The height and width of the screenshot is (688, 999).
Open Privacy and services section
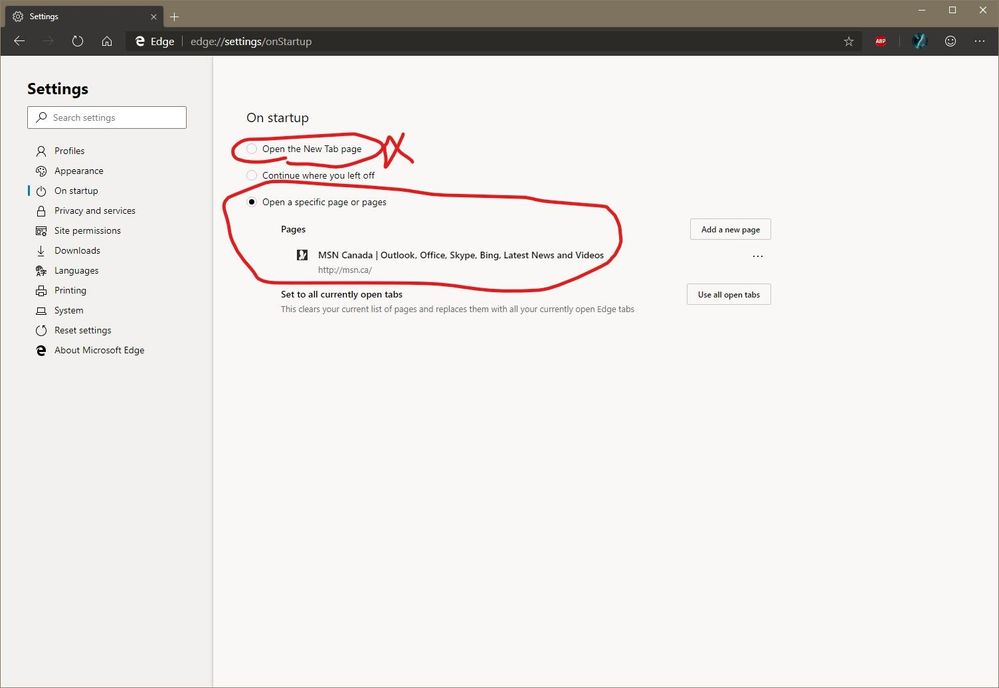tap(94, 211)
